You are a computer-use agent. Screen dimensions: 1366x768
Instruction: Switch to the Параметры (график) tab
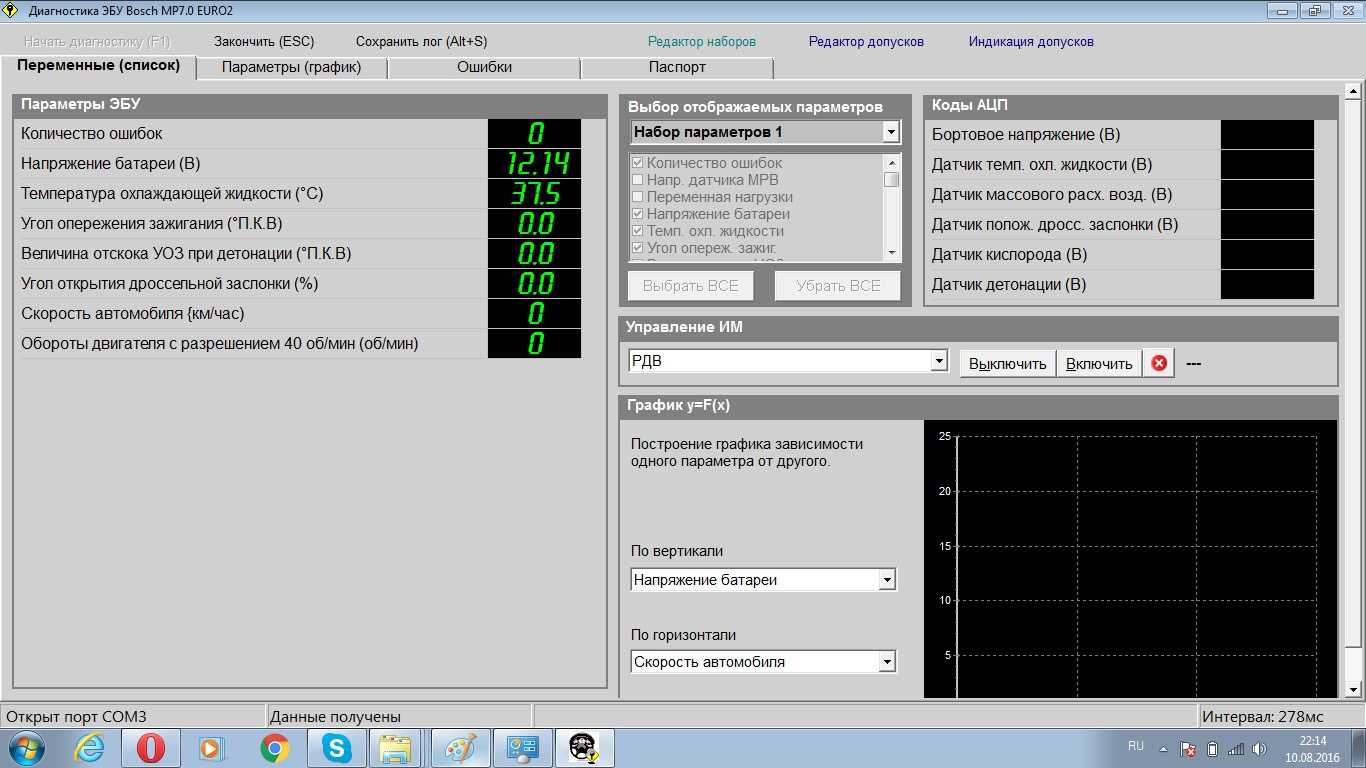pyautogui.click(x=291, y=67)
